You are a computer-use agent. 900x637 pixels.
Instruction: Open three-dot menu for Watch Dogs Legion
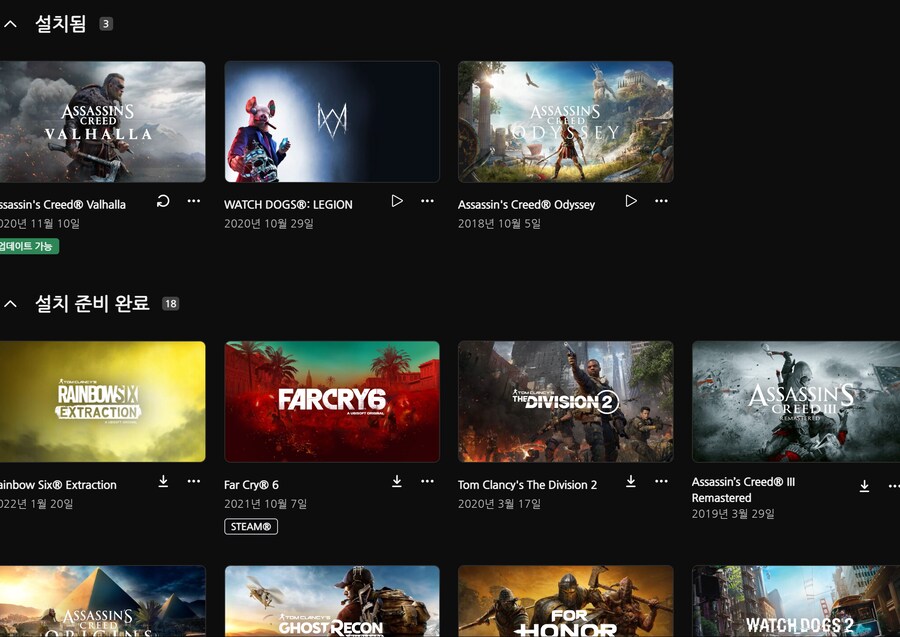click(427, 201)
